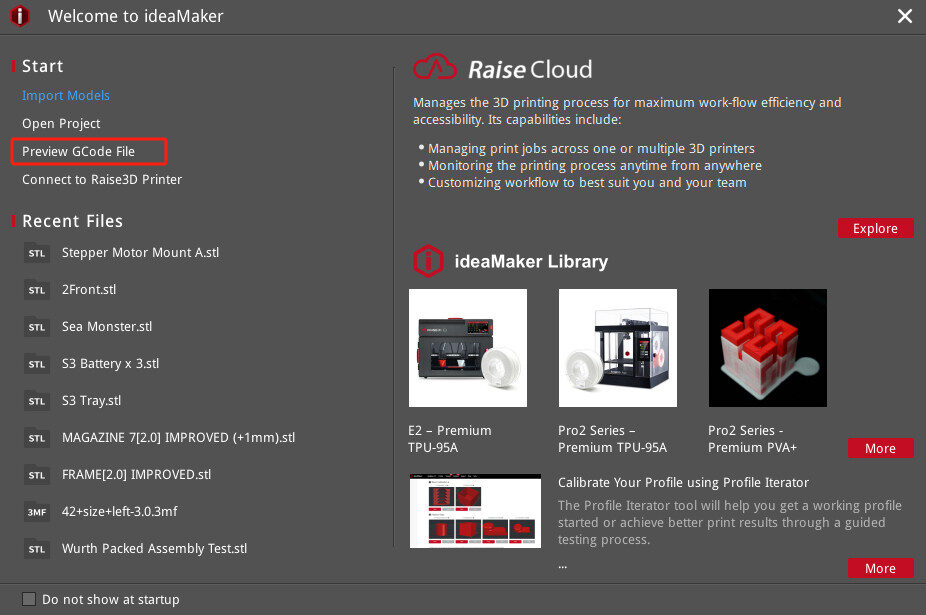Click Pro2 Series - Premium PVA+ caption
This screenshot has width=926, height=615.
tap(752, 439)
